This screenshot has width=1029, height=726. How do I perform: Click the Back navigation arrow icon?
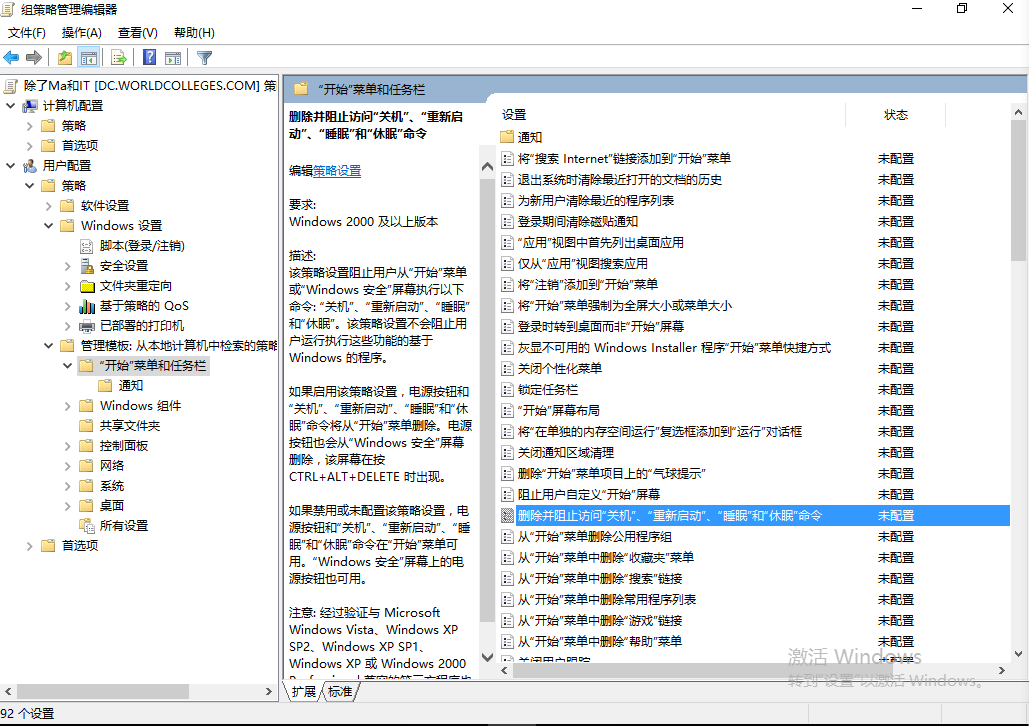11,57
